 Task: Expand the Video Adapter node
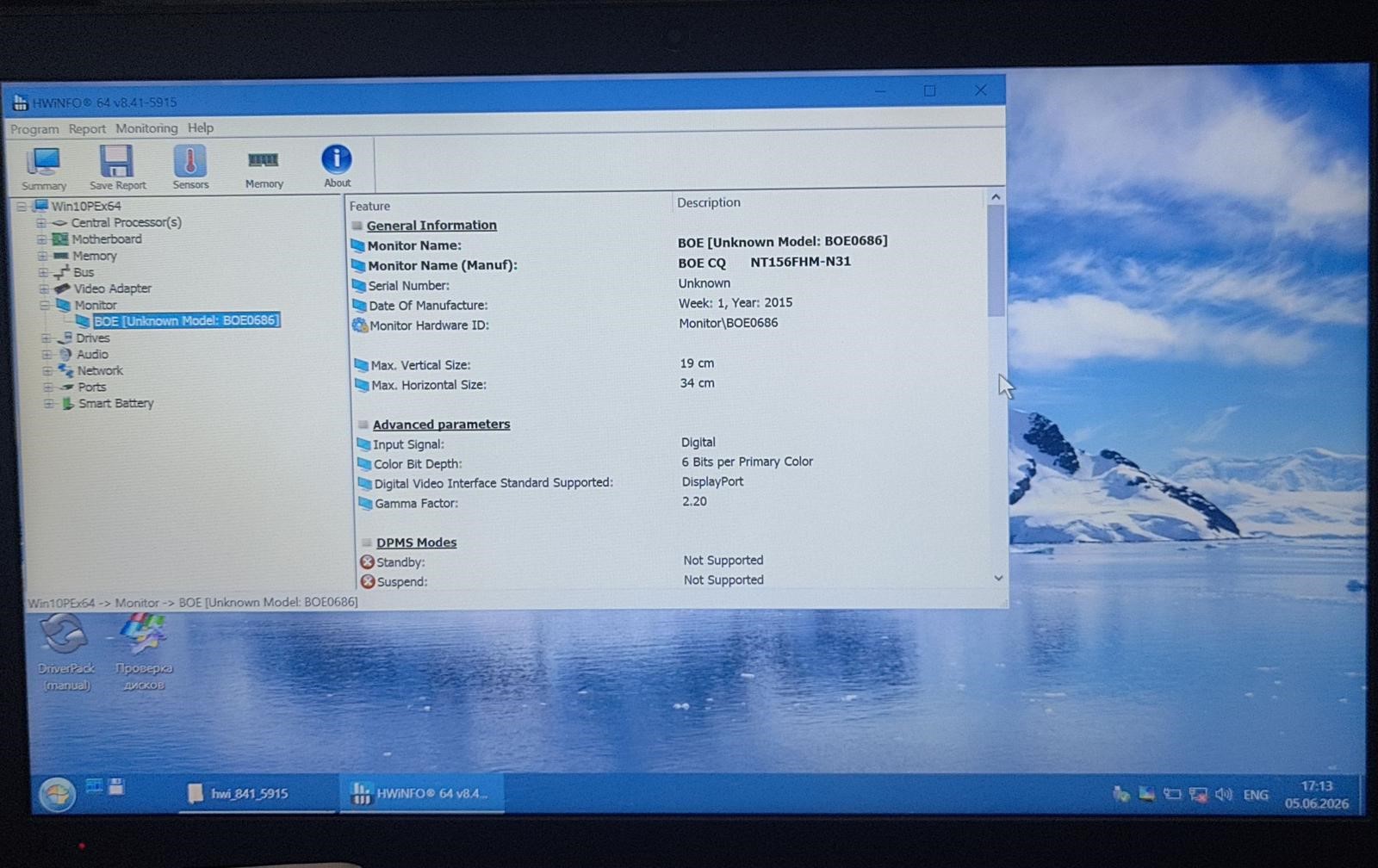point(44,288)
